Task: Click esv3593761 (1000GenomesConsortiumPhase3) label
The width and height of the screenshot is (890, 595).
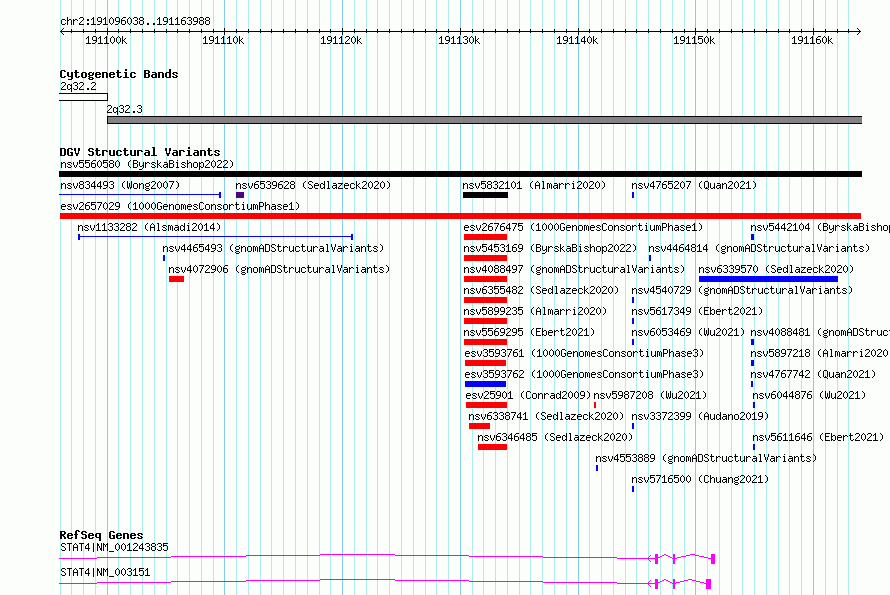Action: point(584,354)
